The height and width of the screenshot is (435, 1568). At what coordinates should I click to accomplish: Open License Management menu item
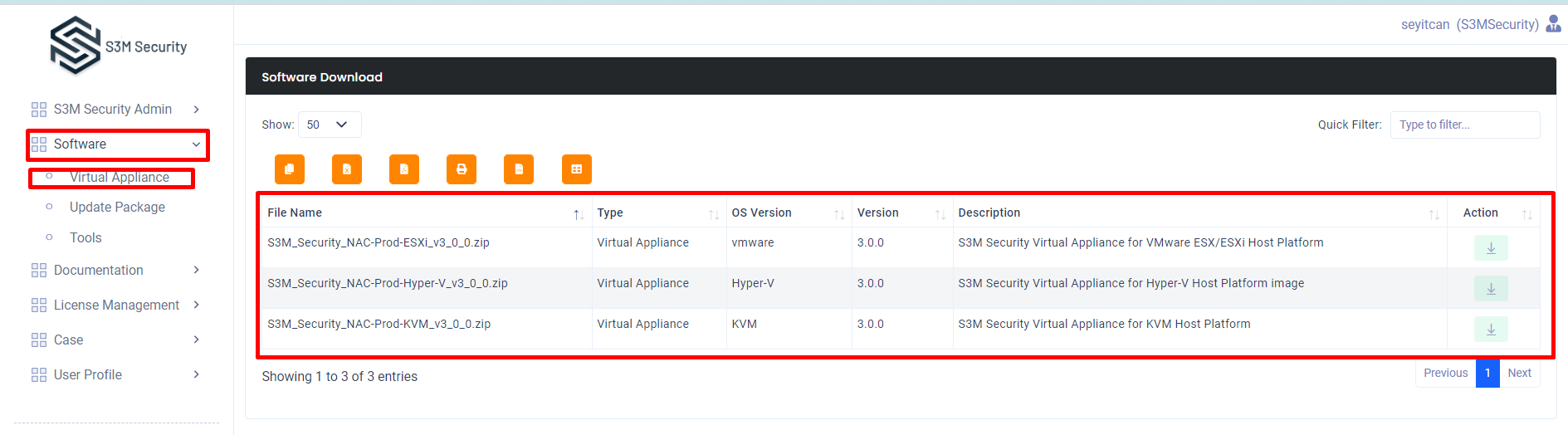(x=116, y=305)
